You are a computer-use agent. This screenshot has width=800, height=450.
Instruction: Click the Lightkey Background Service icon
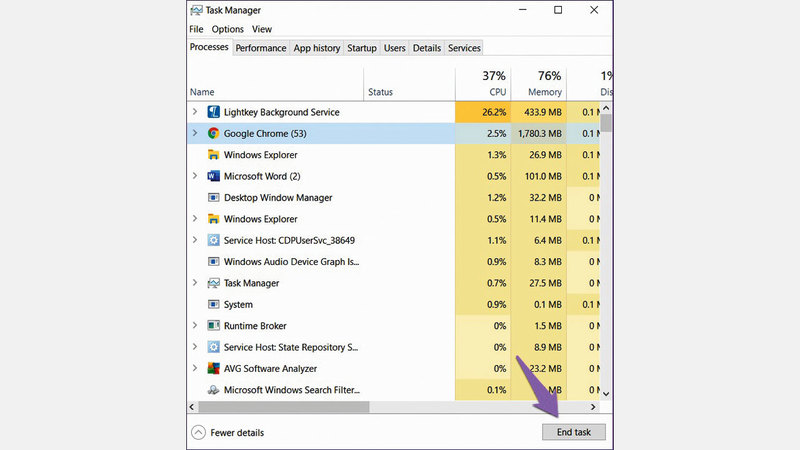click(x=213, y=112)
